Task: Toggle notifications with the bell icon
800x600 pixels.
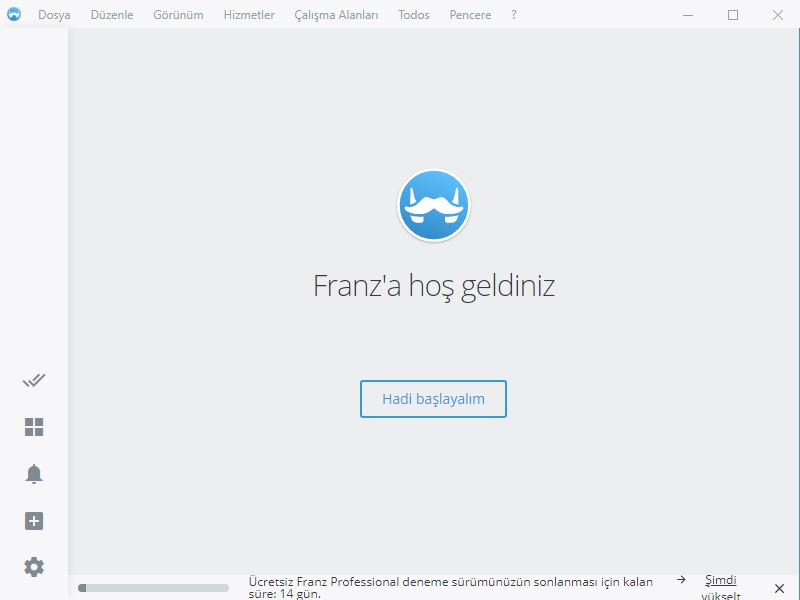Action: [34, 474]
